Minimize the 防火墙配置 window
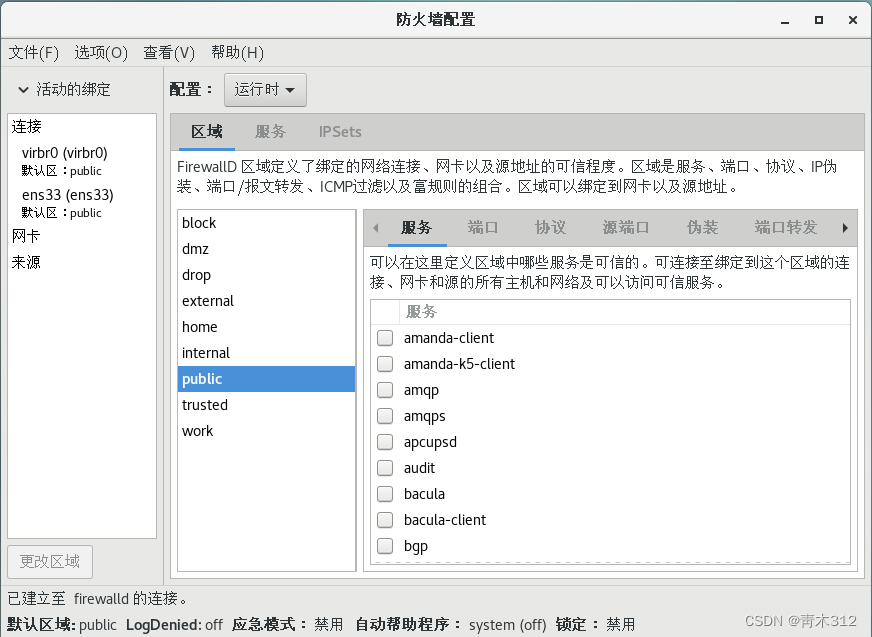 point(785,21)
